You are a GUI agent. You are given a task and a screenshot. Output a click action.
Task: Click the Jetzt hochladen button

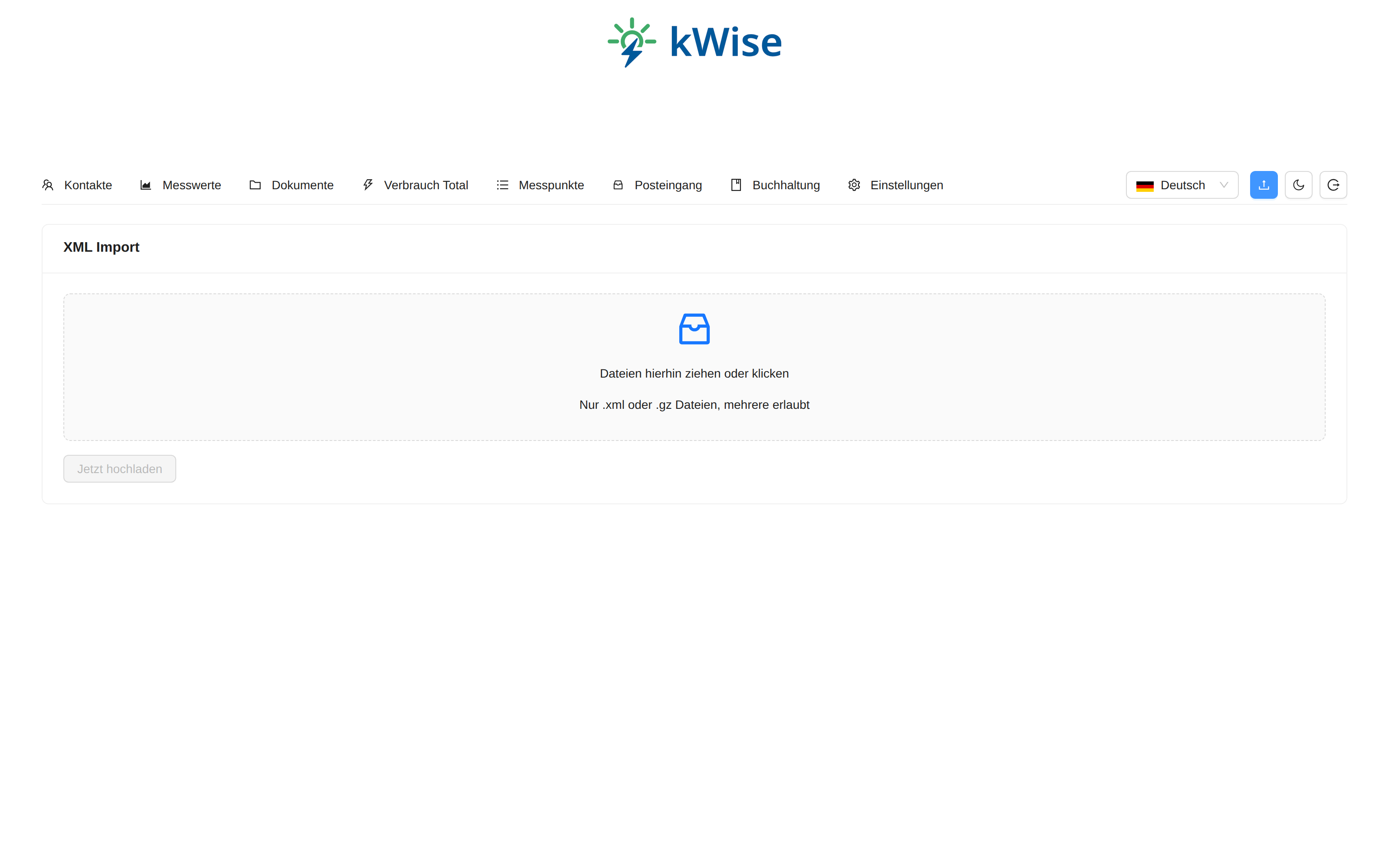119,468
